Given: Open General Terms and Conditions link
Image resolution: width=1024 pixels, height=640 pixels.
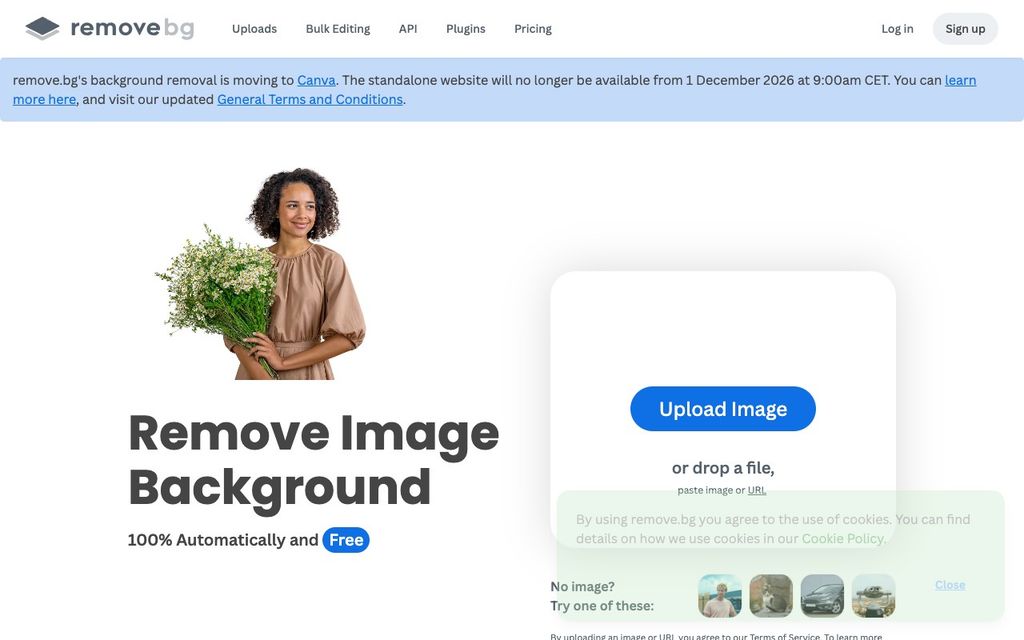Looking at the screenshot, I should 310,99.
